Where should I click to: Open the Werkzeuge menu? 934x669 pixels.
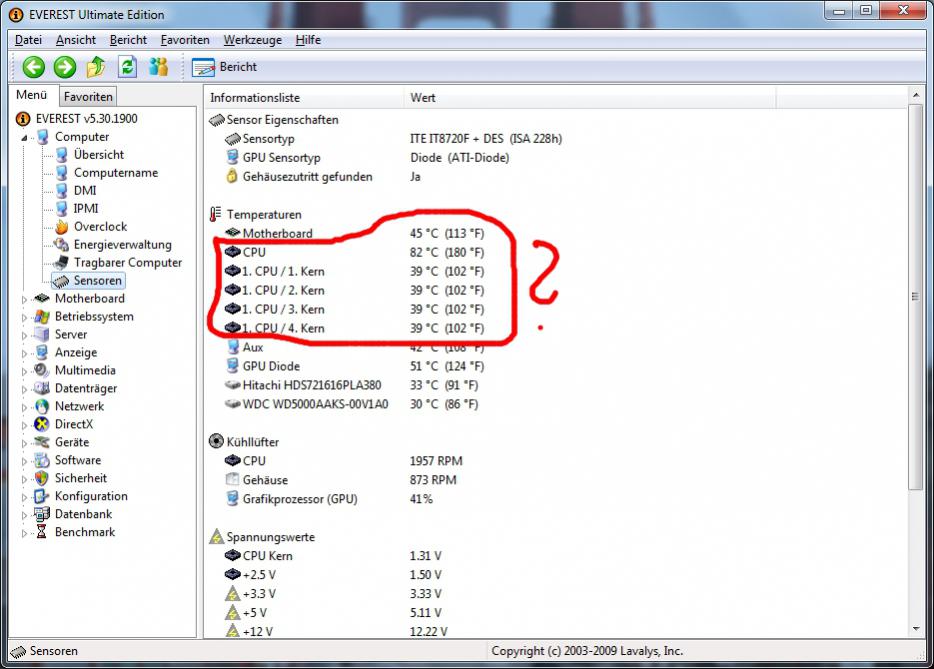[x=253, y=40]
